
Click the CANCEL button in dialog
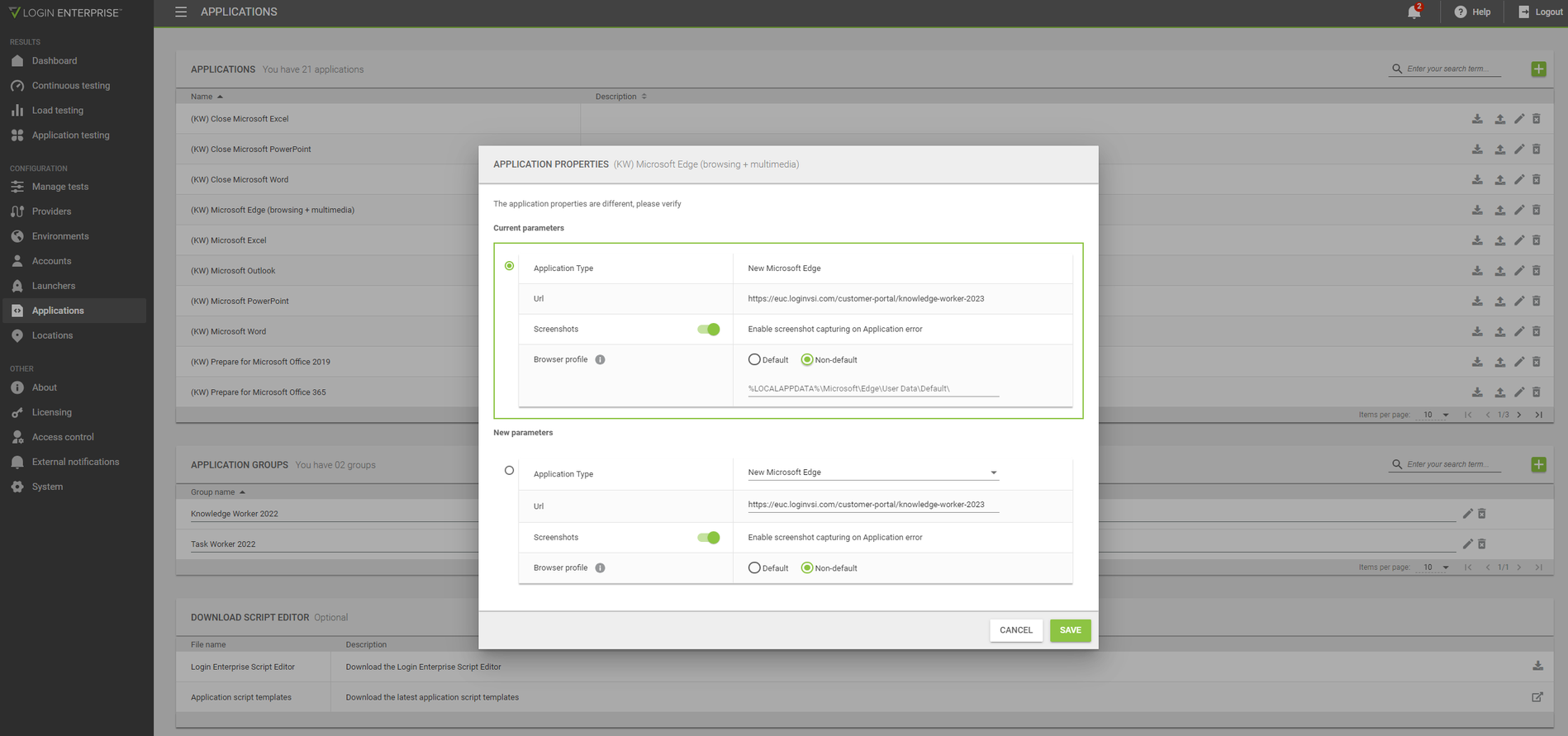click(x=1016, y=630)
